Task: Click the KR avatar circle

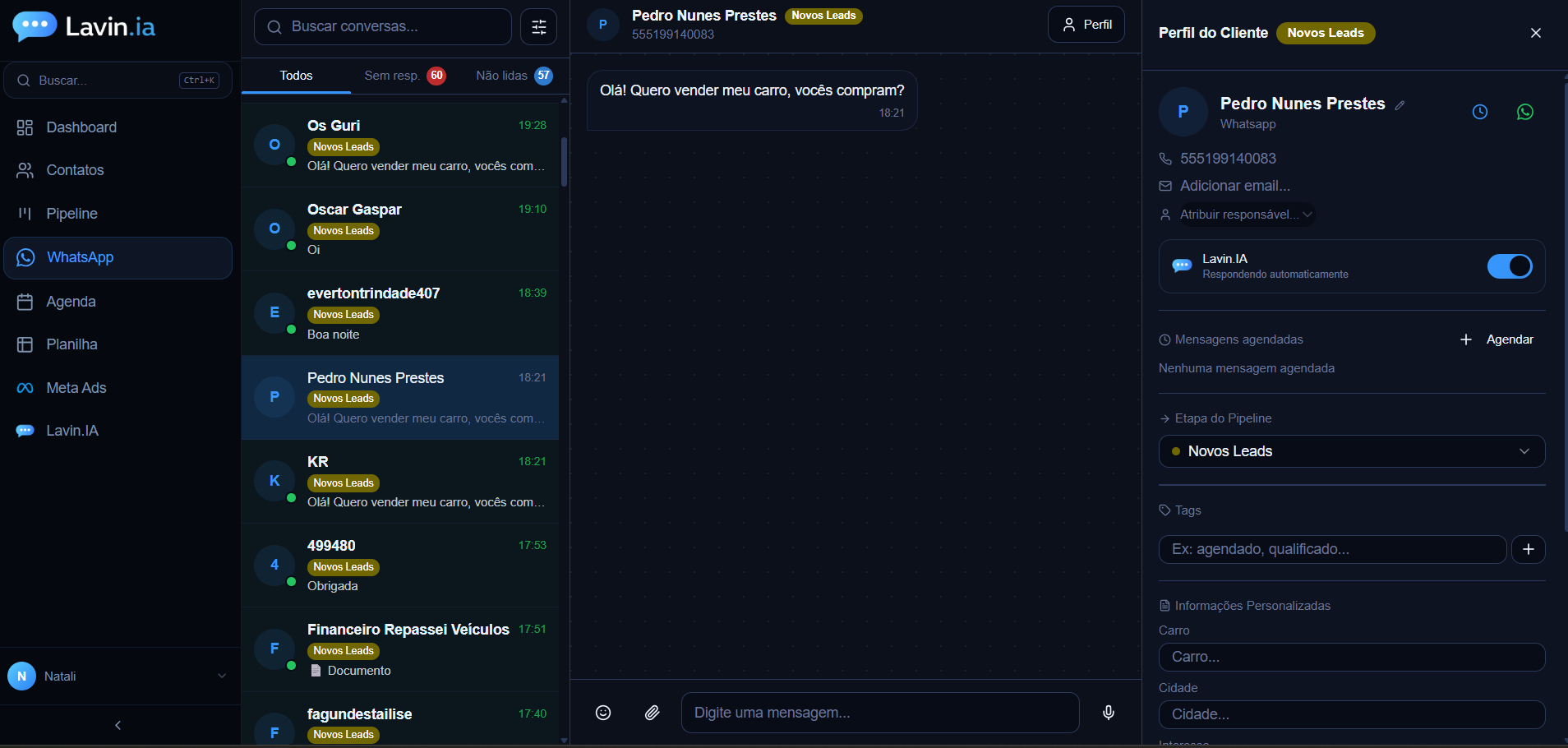Action: click(274, 481)
